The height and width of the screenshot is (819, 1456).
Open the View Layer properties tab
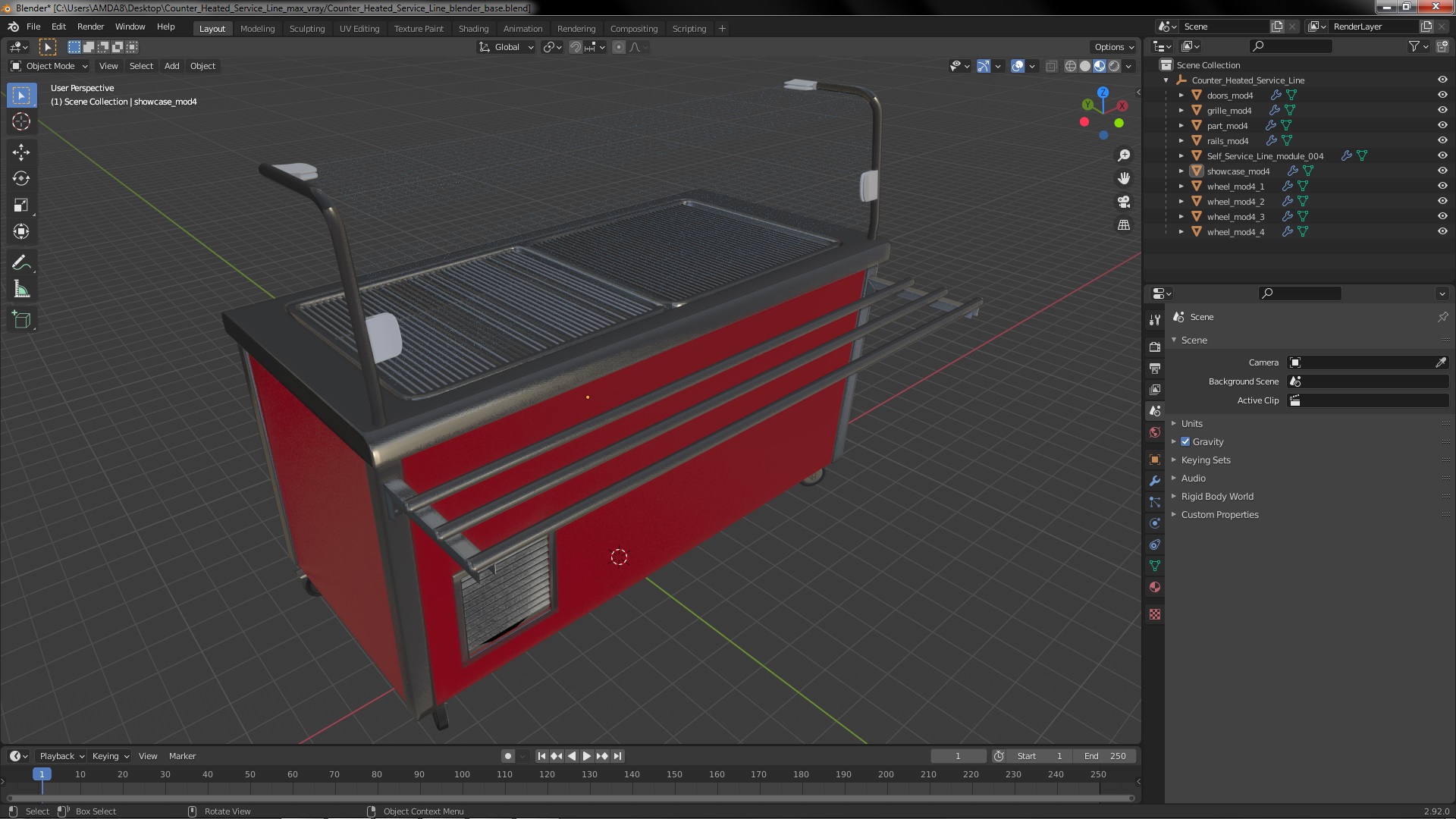[x=1155, y=389]
